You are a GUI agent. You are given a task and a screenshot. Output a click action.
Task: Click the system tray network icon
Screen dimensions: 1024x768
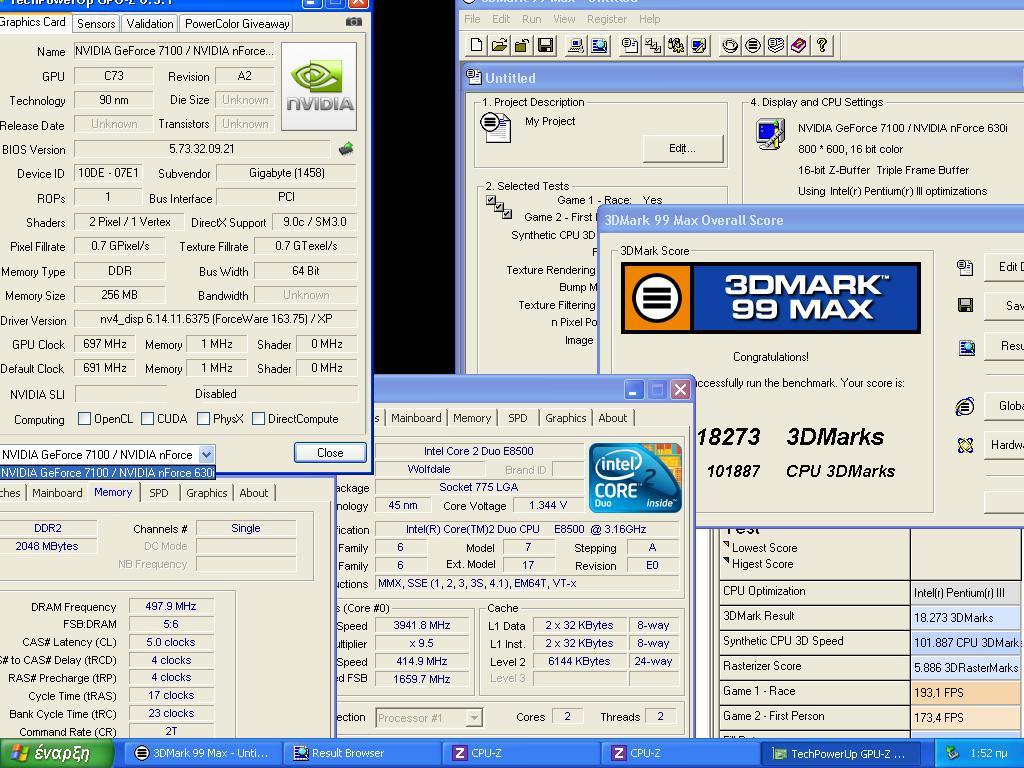tap(952, 752)
